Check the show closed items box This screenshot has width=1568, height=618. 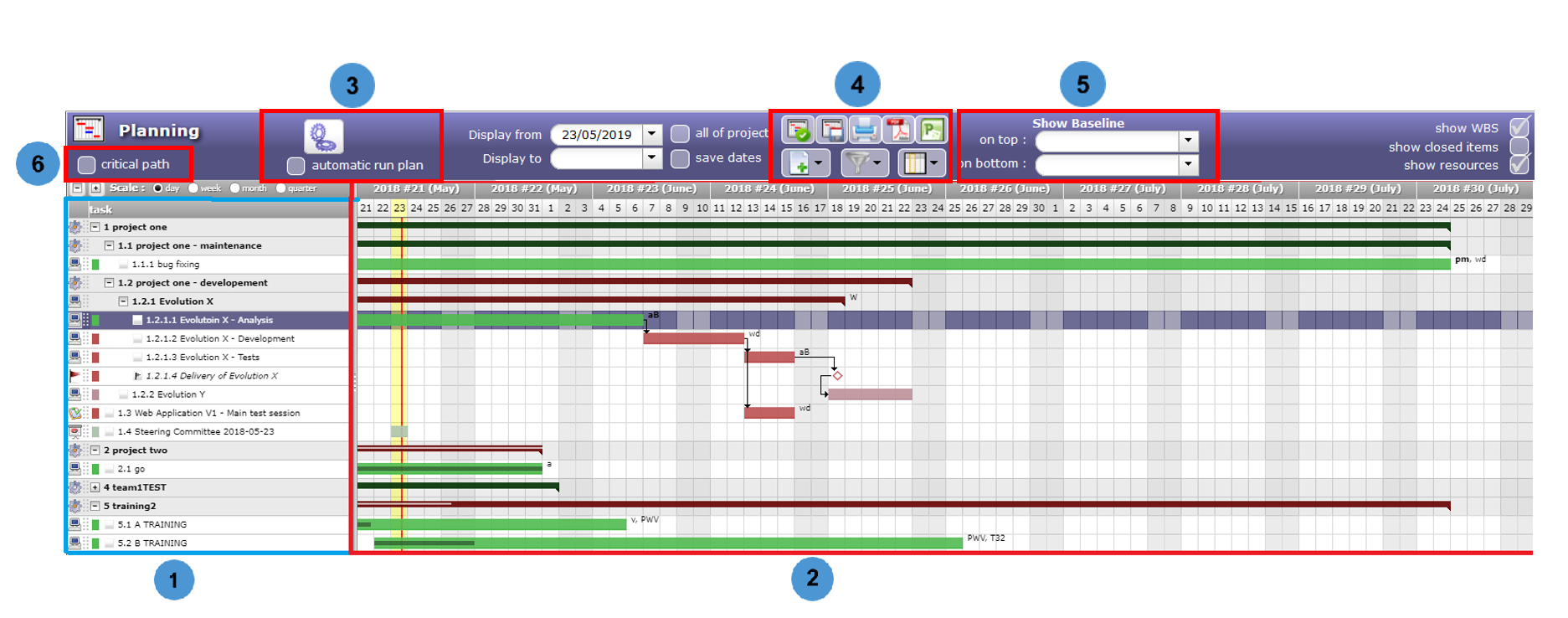1519,147
